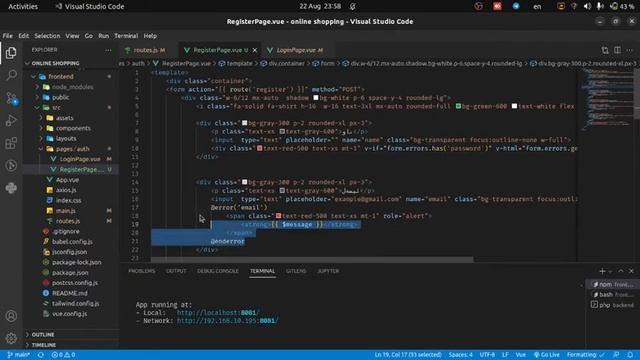Open the compare changes icon in editor toolbar
640x360 pixels.
605,50
